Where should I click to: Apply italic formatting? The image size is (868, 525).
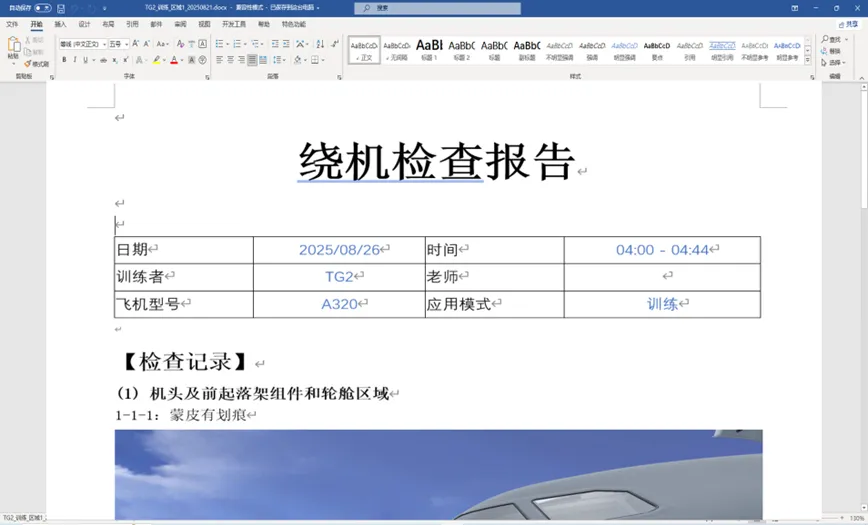75,60
